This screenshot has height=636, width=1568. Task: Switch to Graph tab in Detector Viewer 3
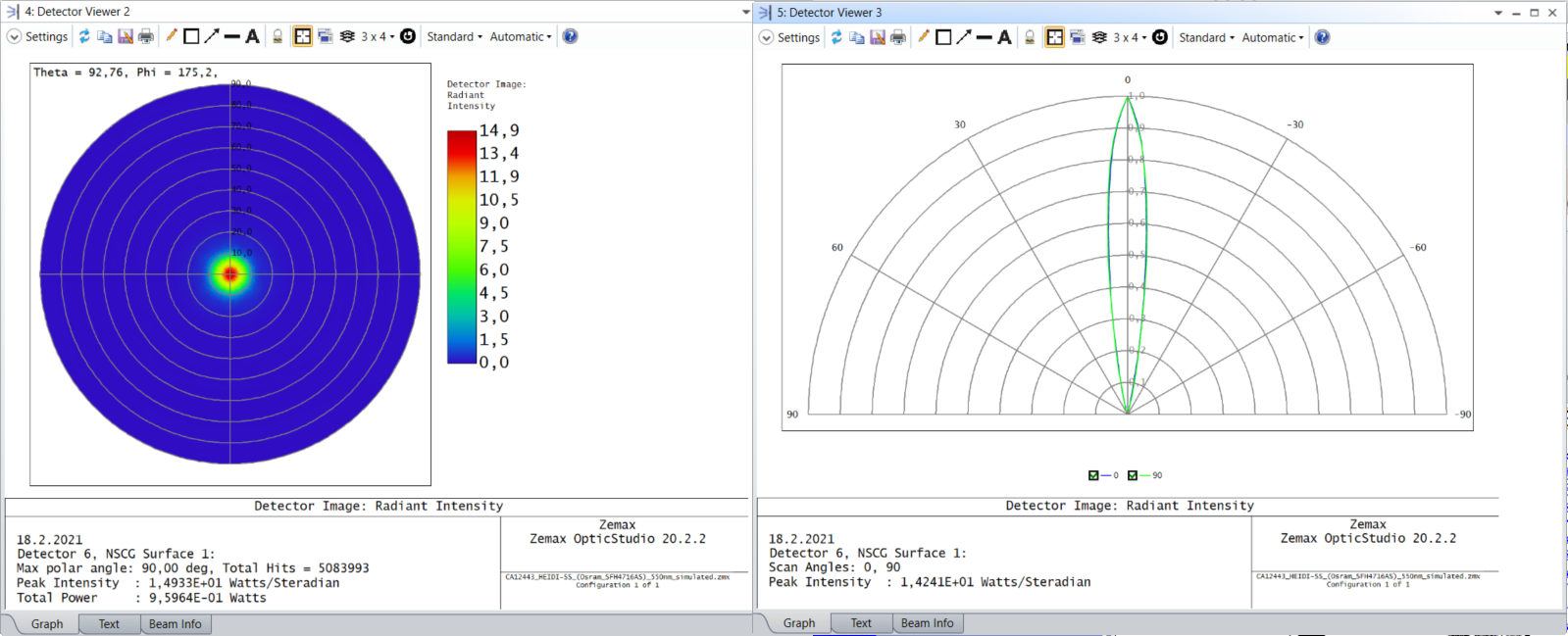pyautogui.click(x=798, y=622)
